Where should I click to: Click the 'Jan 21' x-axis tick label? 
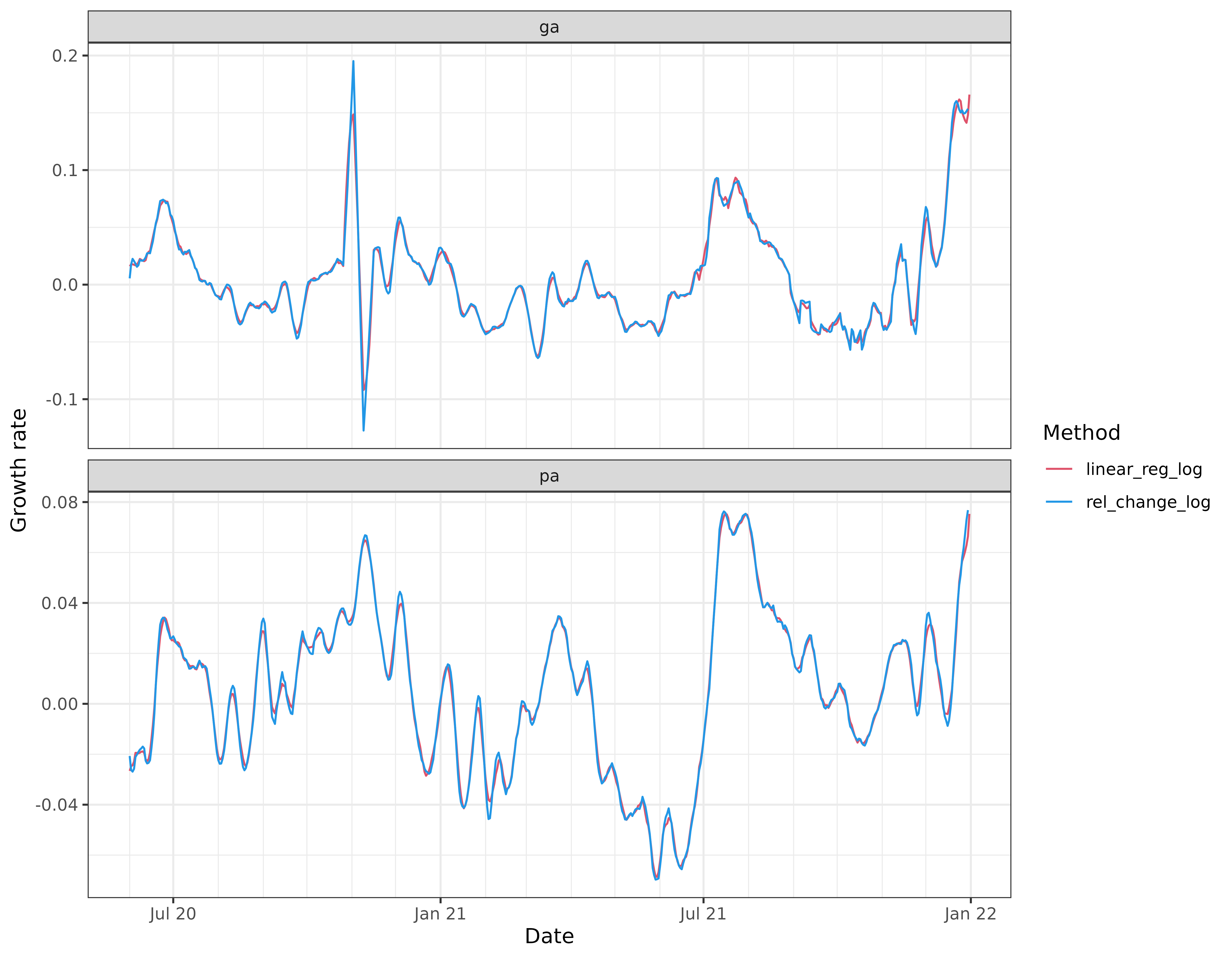440,914
